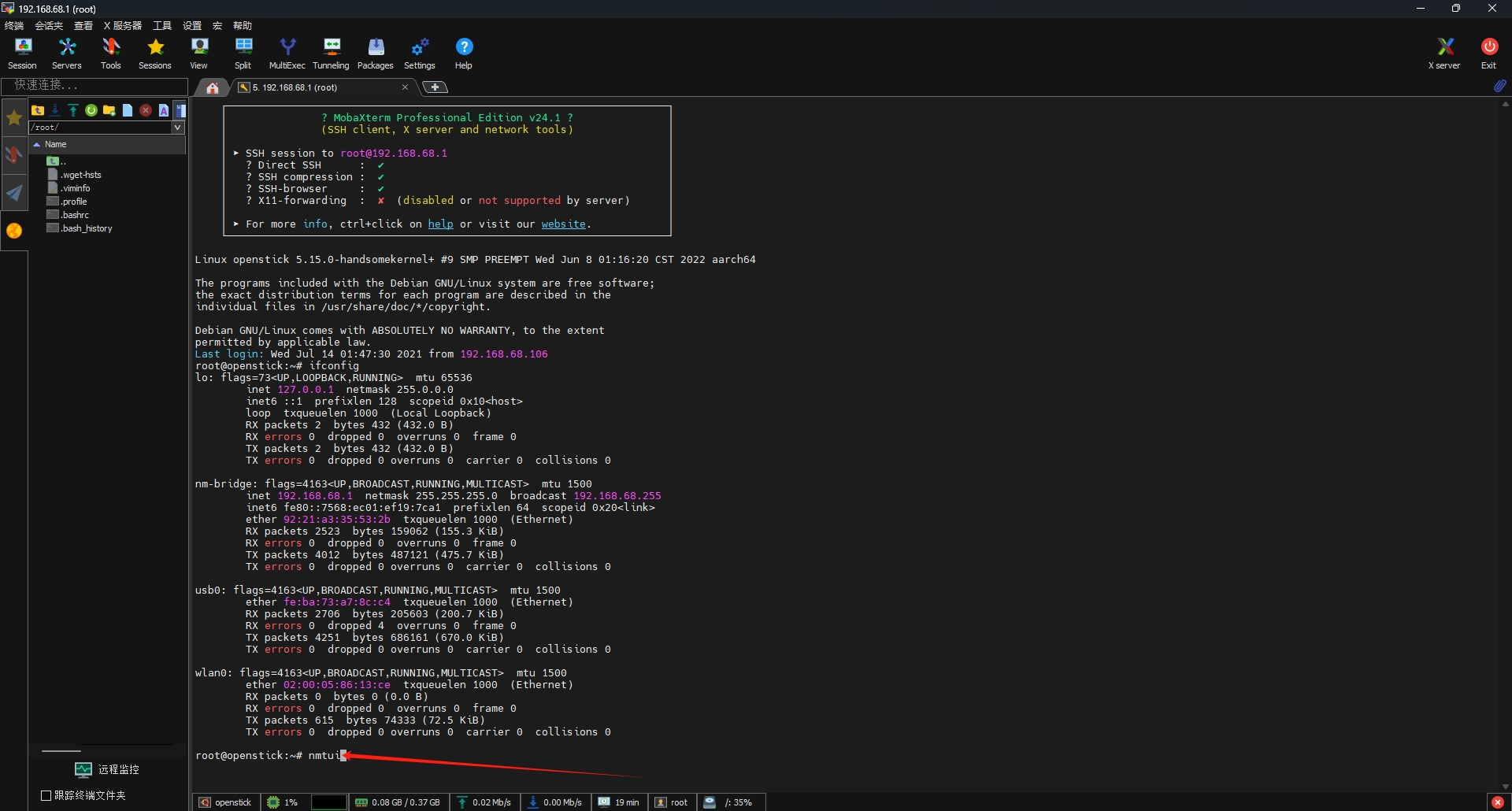Open the Tools toolbar icon
The height and width of the screenshot is (811, 1512).
pos(111,54)
